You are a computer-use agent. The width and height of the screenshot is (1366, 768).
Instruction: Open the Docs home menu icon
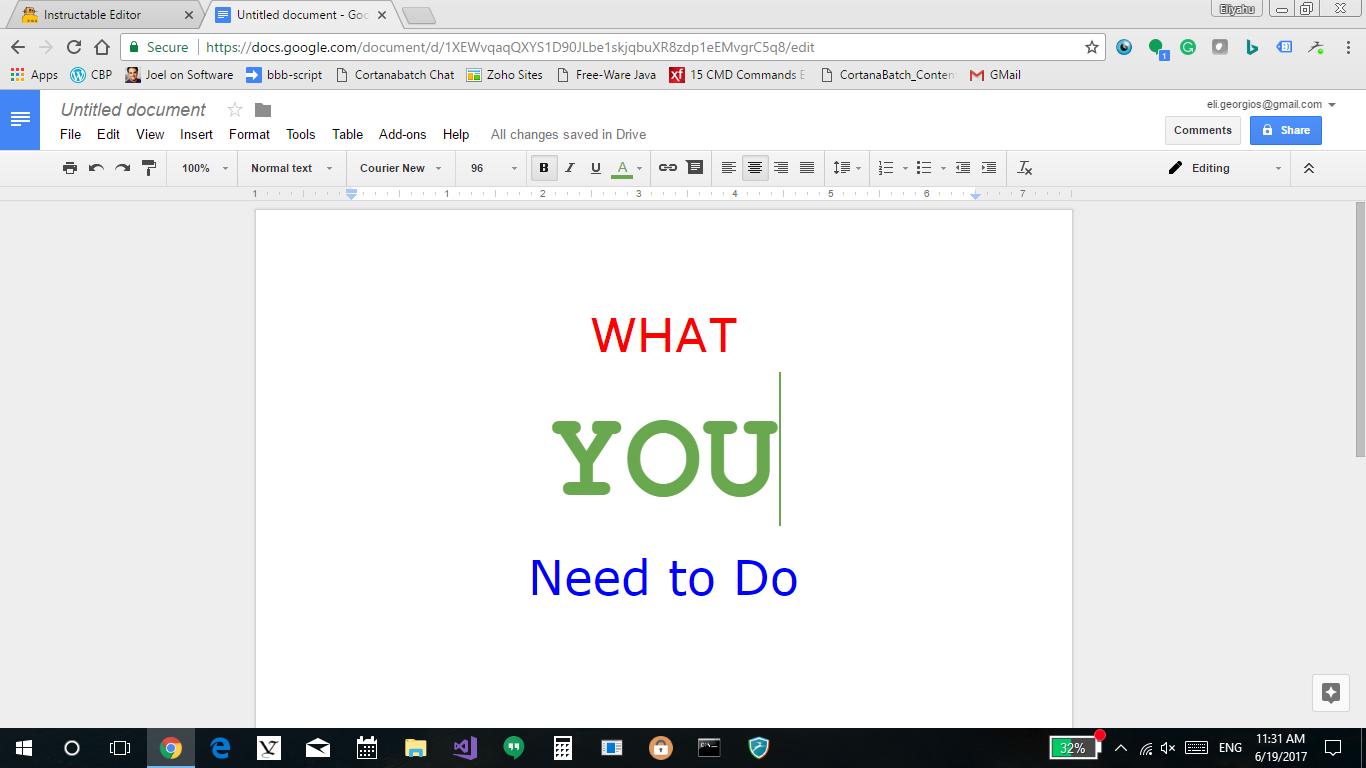click(x=20, y=120)
